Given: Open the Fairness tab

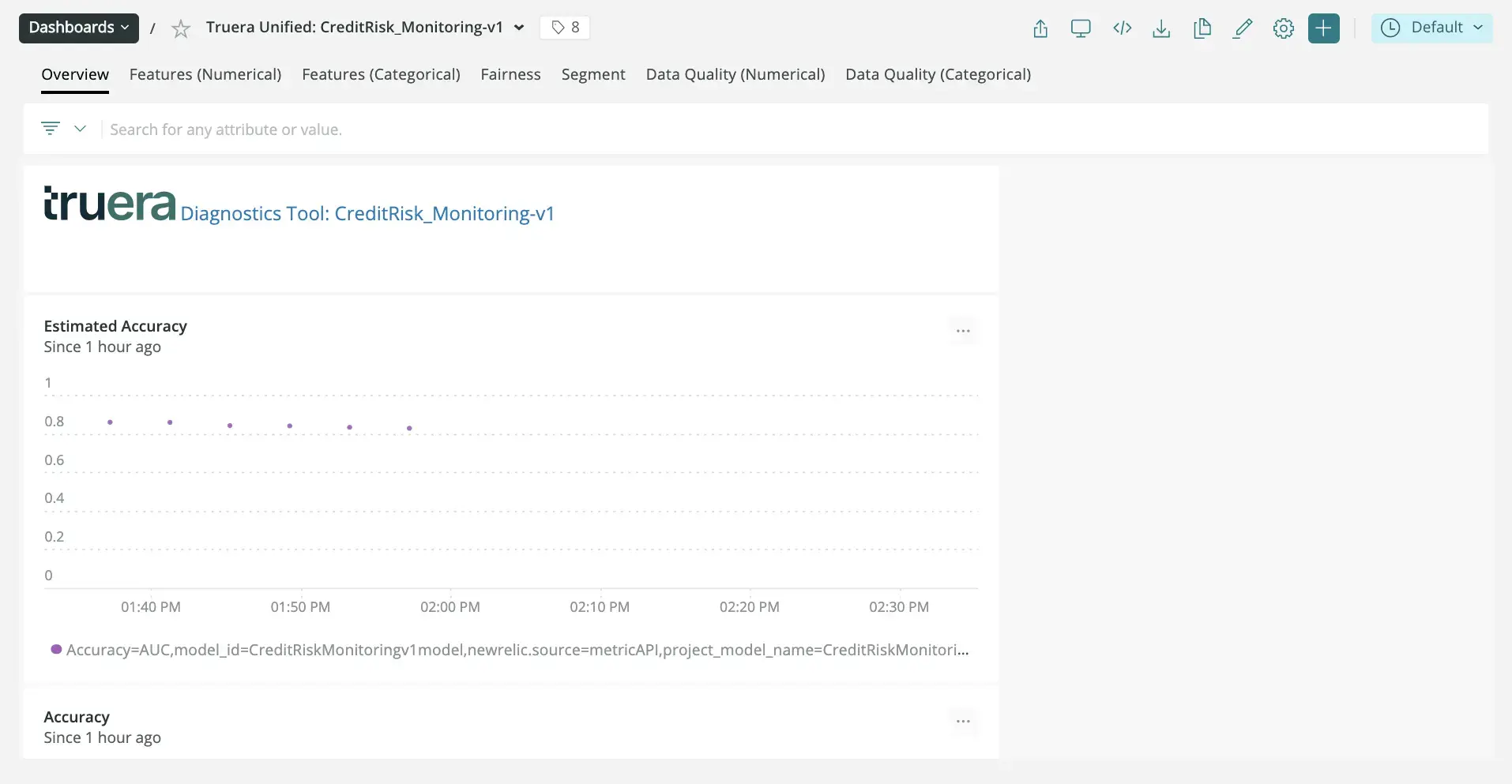Looking at the screenshot, I should pos(510,74).
